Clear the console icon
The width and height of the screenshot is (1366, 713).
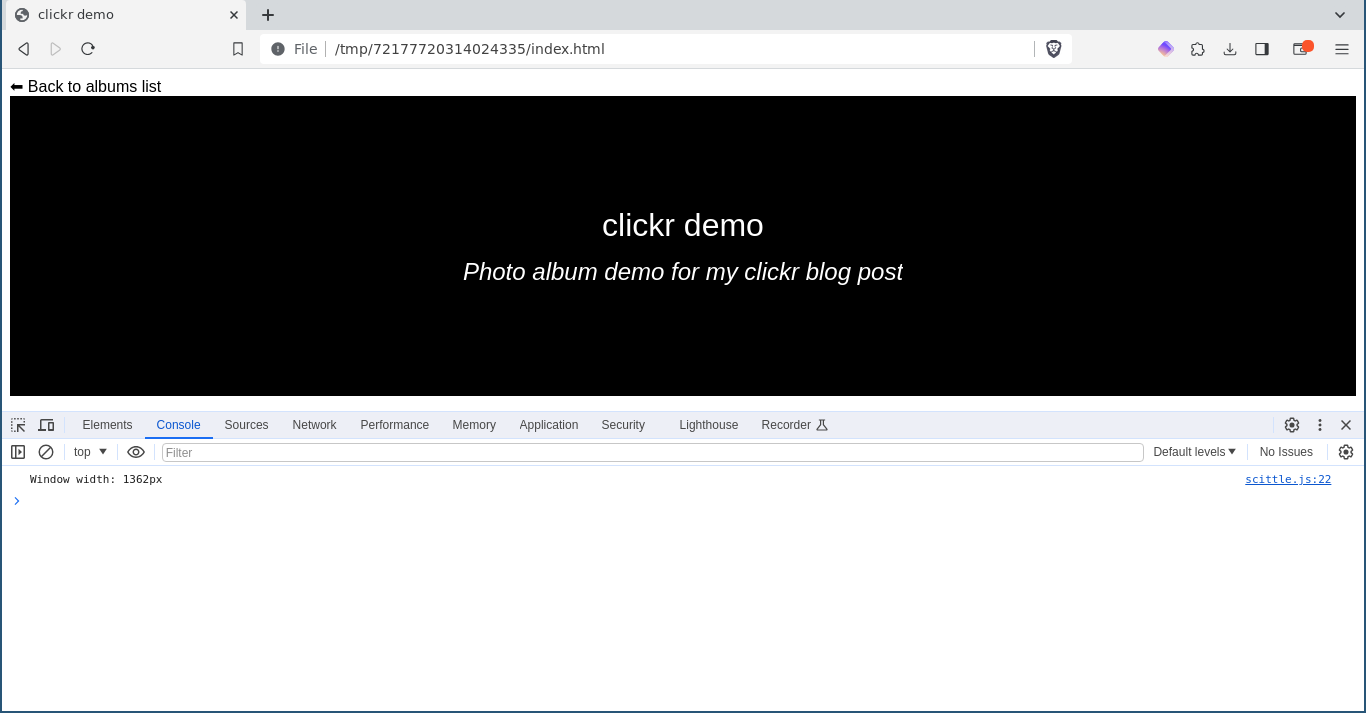[x=46, y=452]
